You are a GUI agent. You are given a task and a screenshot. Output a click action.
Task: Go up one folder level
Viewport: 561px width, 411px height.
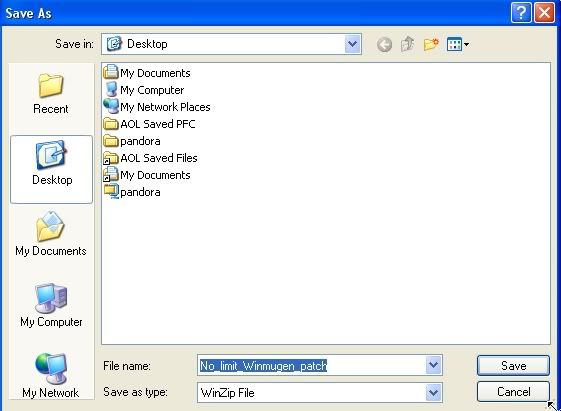tap(408, 45)
